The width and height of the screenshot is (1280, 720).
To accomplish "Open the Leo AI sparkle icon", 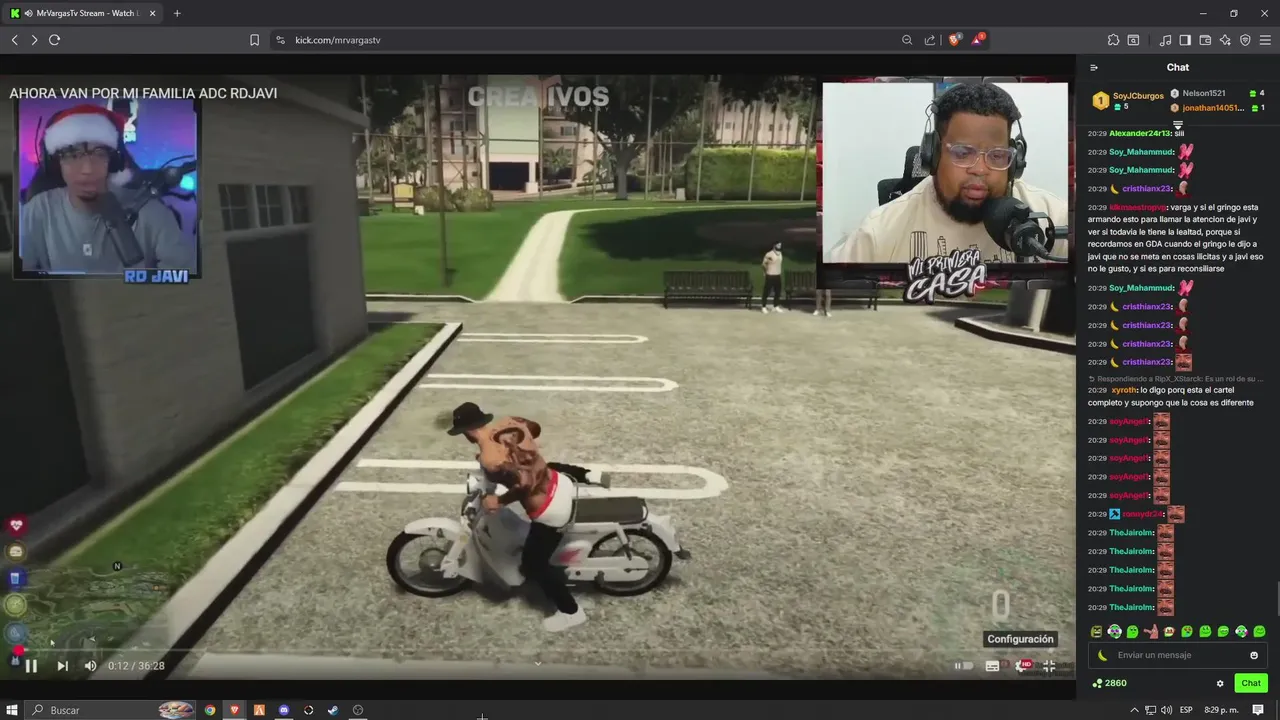I will coord(1225,40).
